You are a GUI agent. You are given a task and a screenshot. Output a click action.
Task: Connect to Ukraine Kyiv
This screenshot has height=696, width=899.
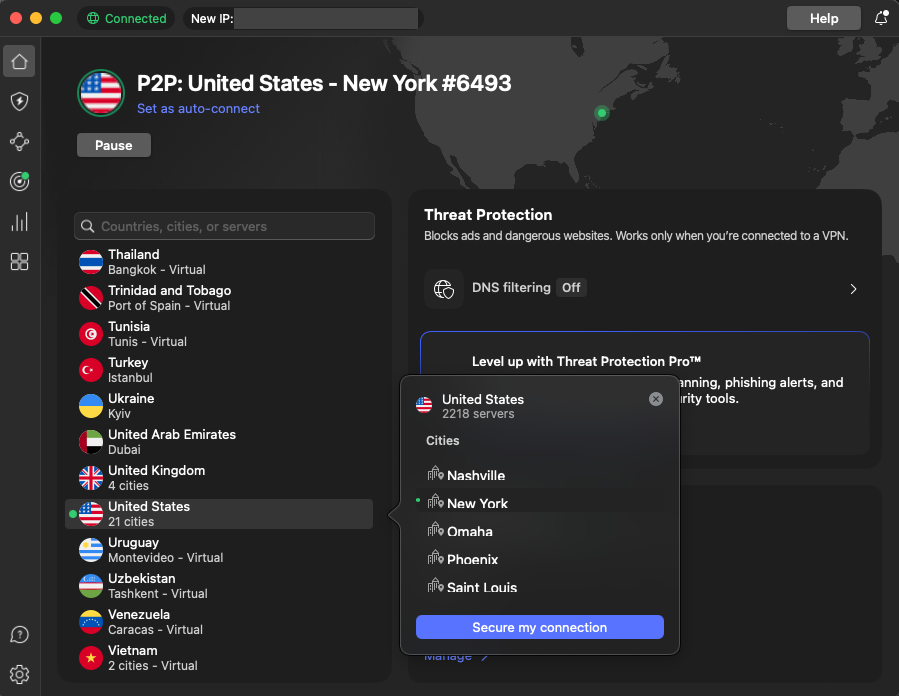point(219,406)
